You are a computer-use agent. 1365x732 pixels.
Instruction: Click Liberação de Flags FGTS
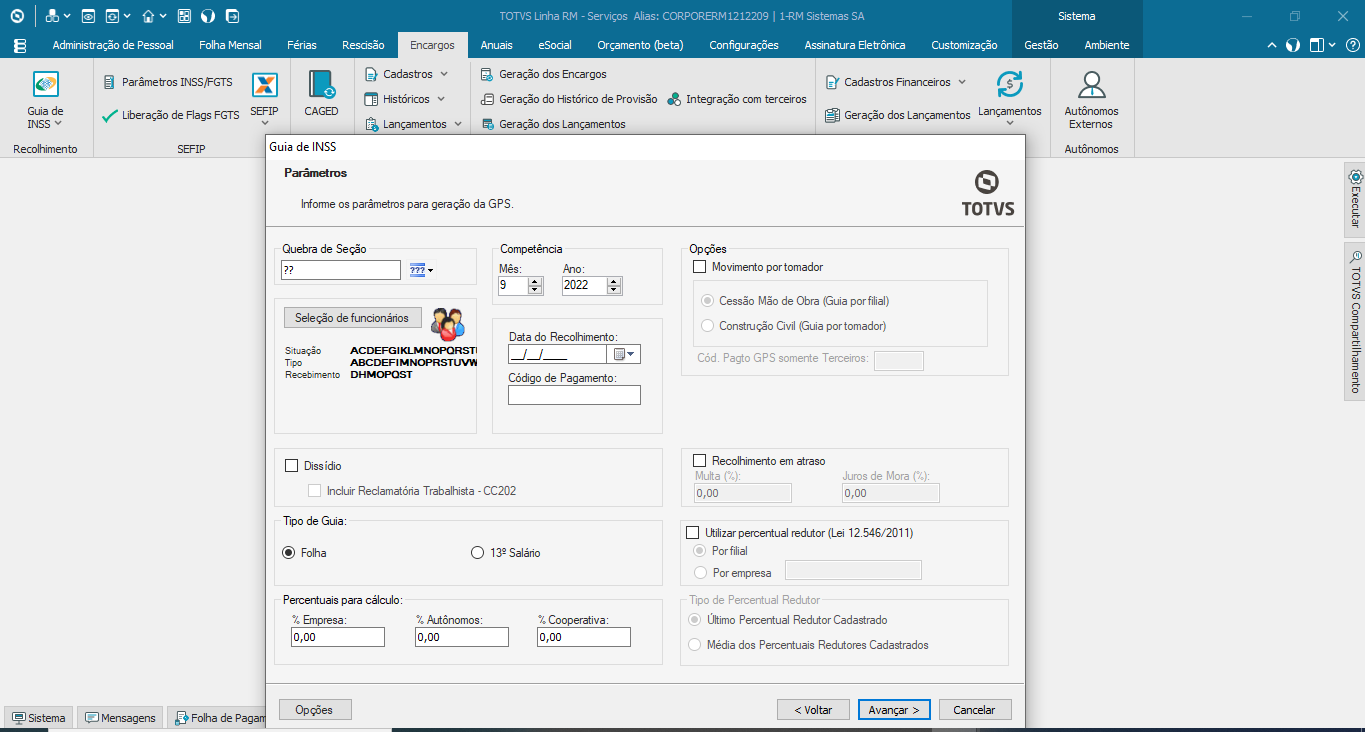point(171,115)
